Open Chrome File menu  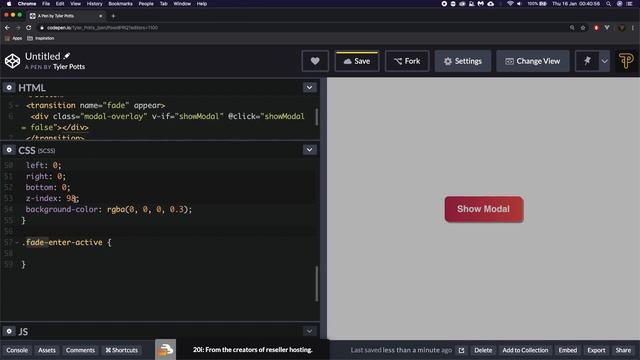(x=46, y=4)
